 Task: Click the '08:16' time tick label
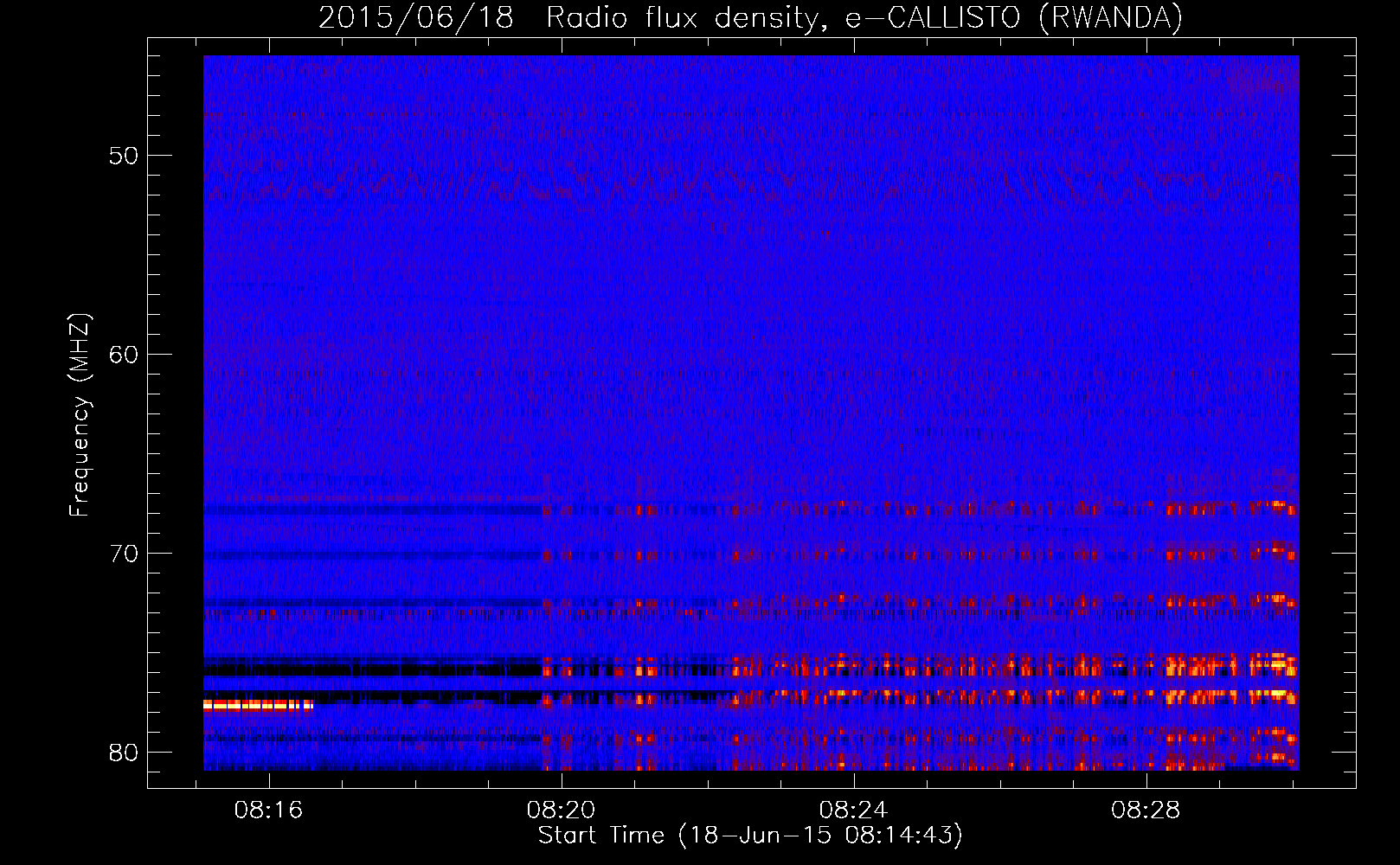(x=268, y=811)
